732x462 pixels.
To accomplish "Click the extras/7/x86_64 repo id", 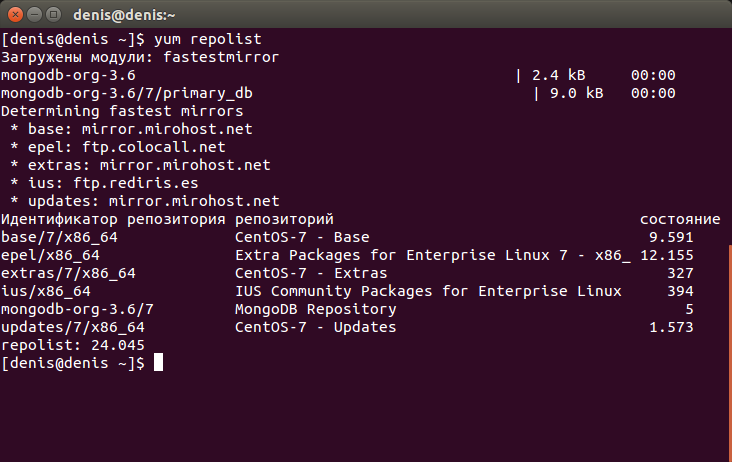I will point(68,273).
